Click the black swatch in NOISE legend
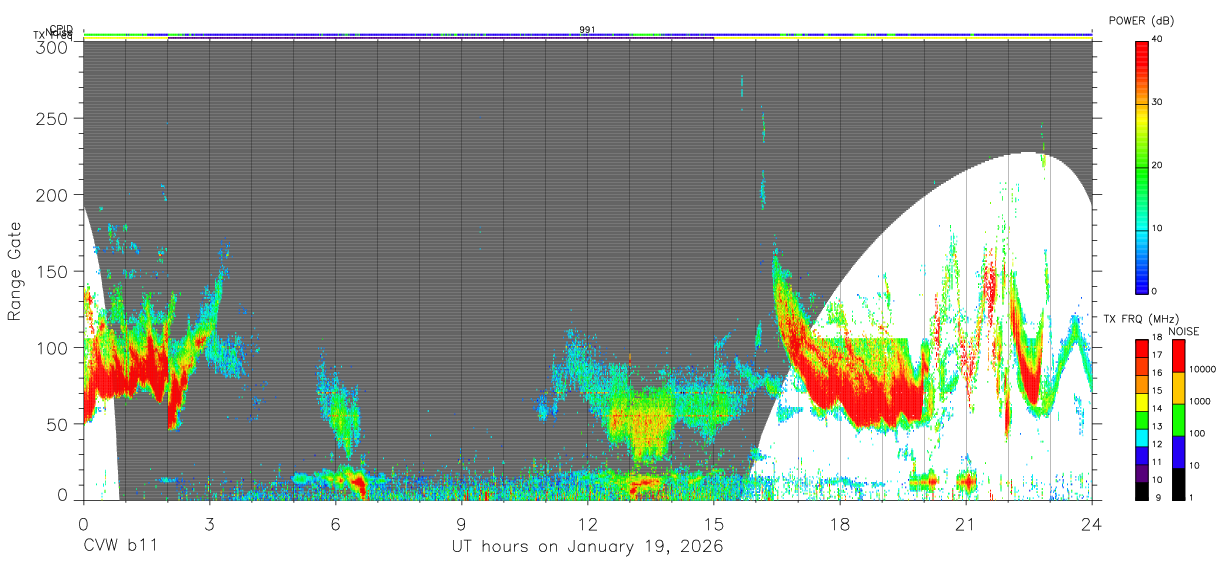Image resolution: width=1228 pixels, height=567 pixels. (x=1177, y=484)
